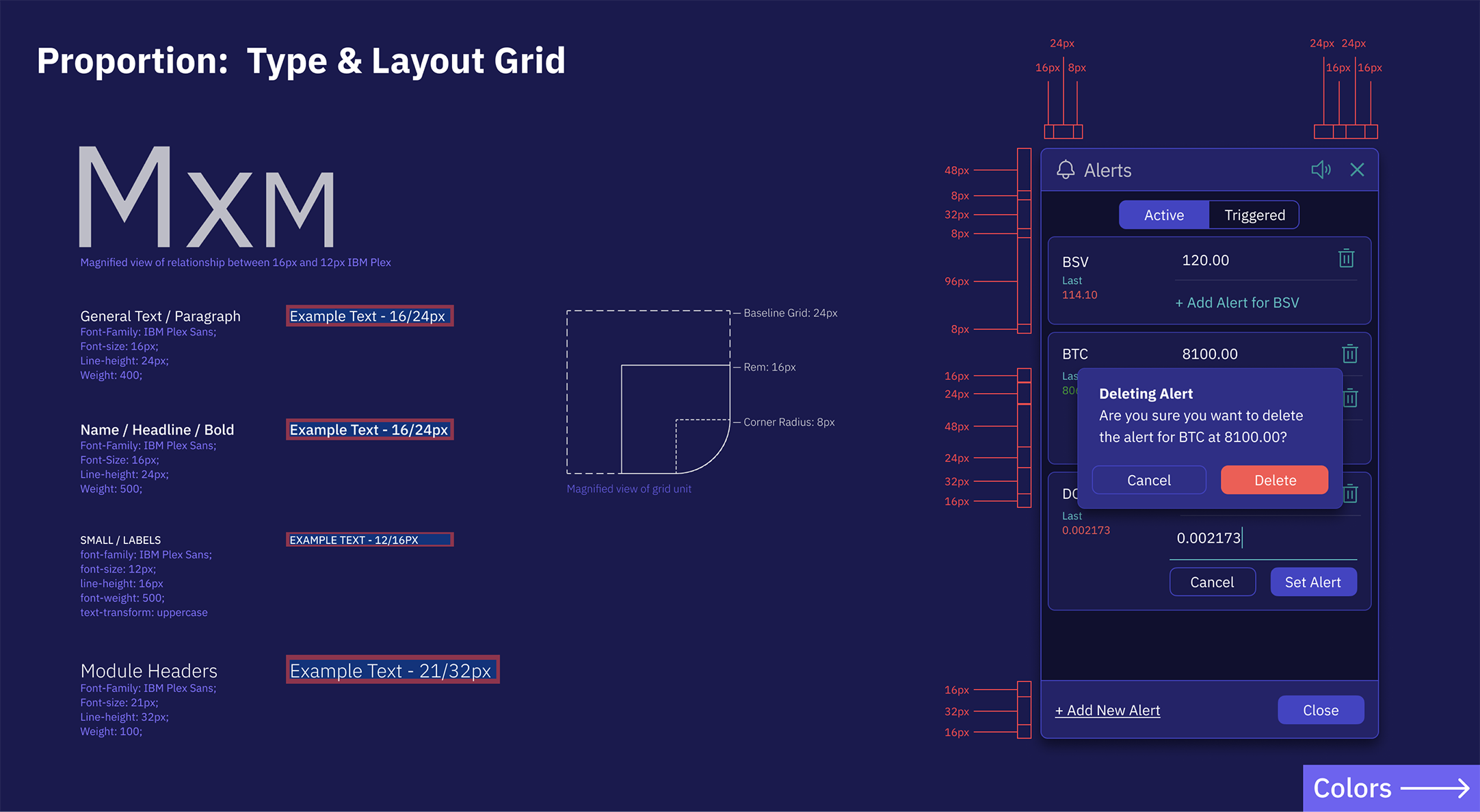Screen dimensions: 1480x812
Task: Click the second BTC row trash icon
Action: (1351, 398)
